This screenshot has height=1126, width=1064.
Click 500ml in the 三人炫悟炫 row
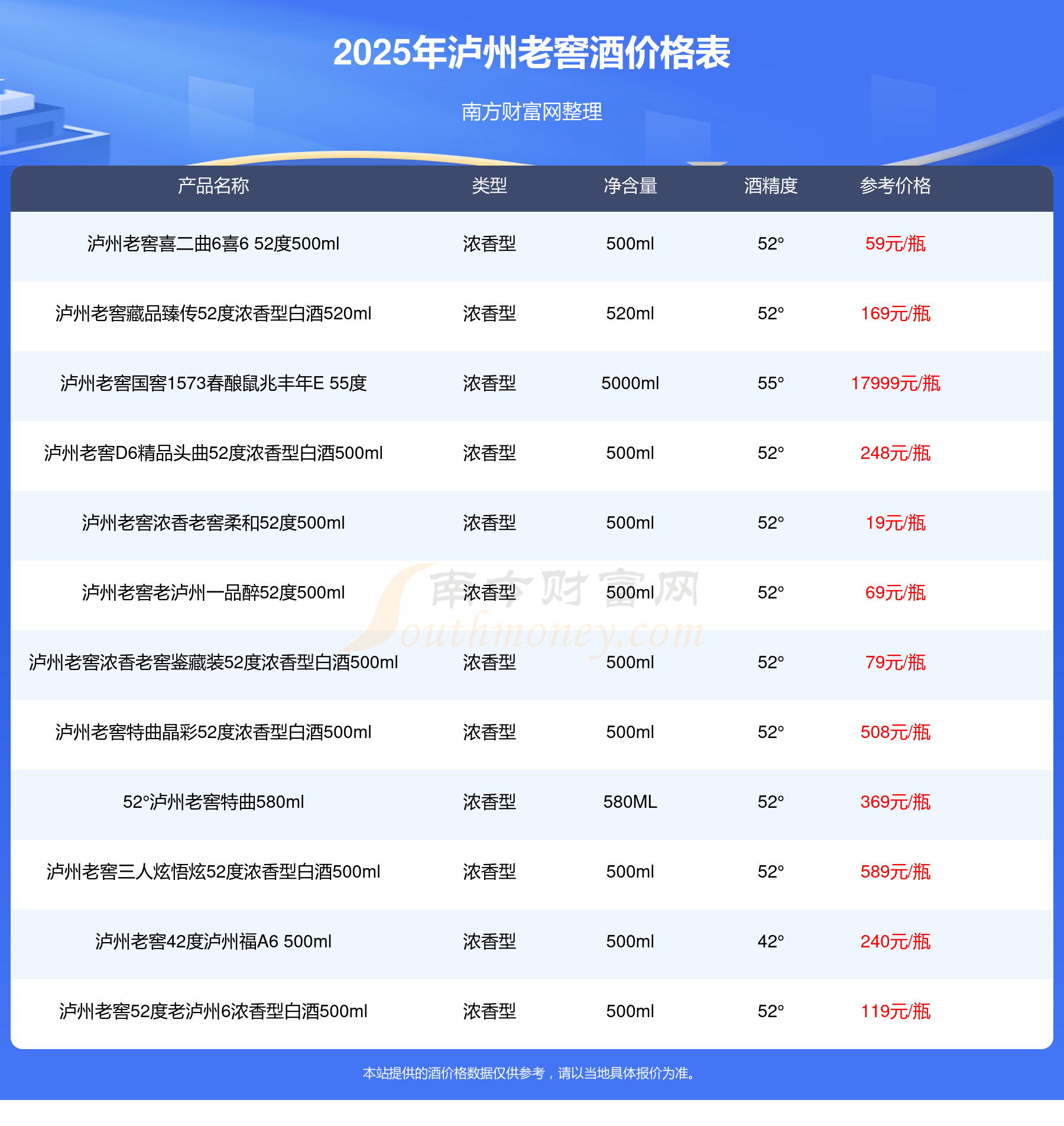[x=630, y=872]
